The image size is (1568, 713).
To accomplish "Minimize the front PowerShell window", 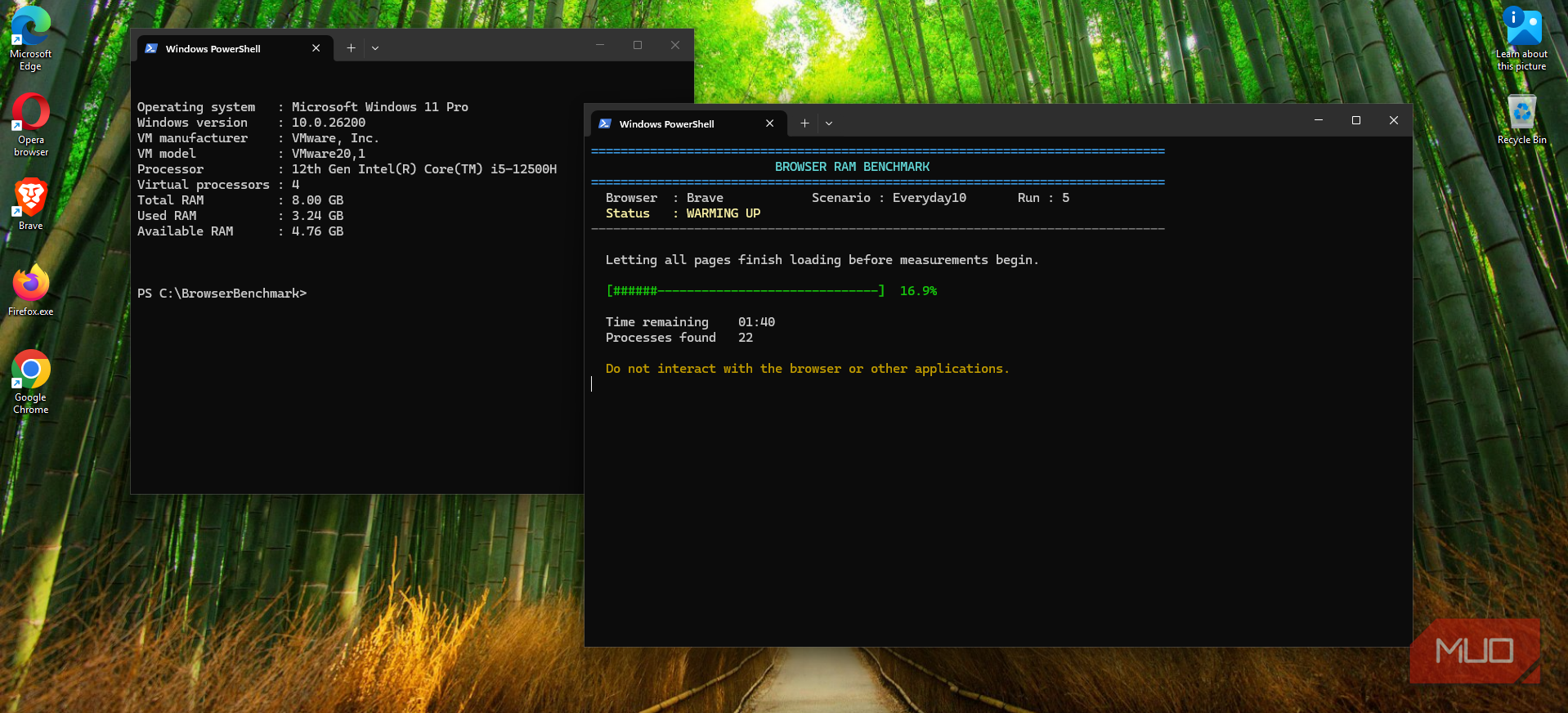I will pyautogui.click(x=1319, y=120).
